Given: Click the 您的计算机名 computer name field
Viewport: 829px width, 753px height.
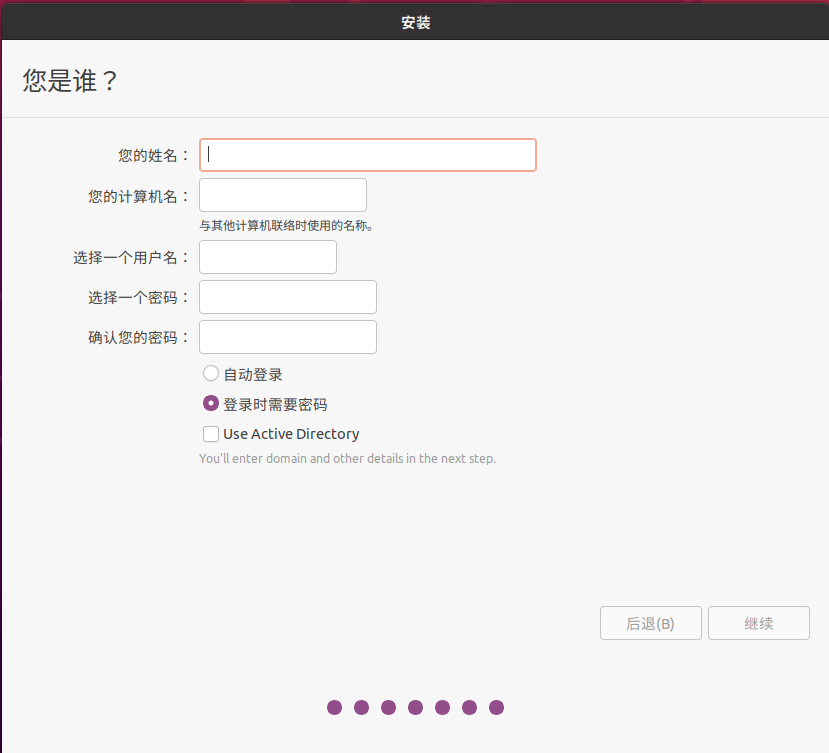Looking at the screenshot, I should click(283, 195).
